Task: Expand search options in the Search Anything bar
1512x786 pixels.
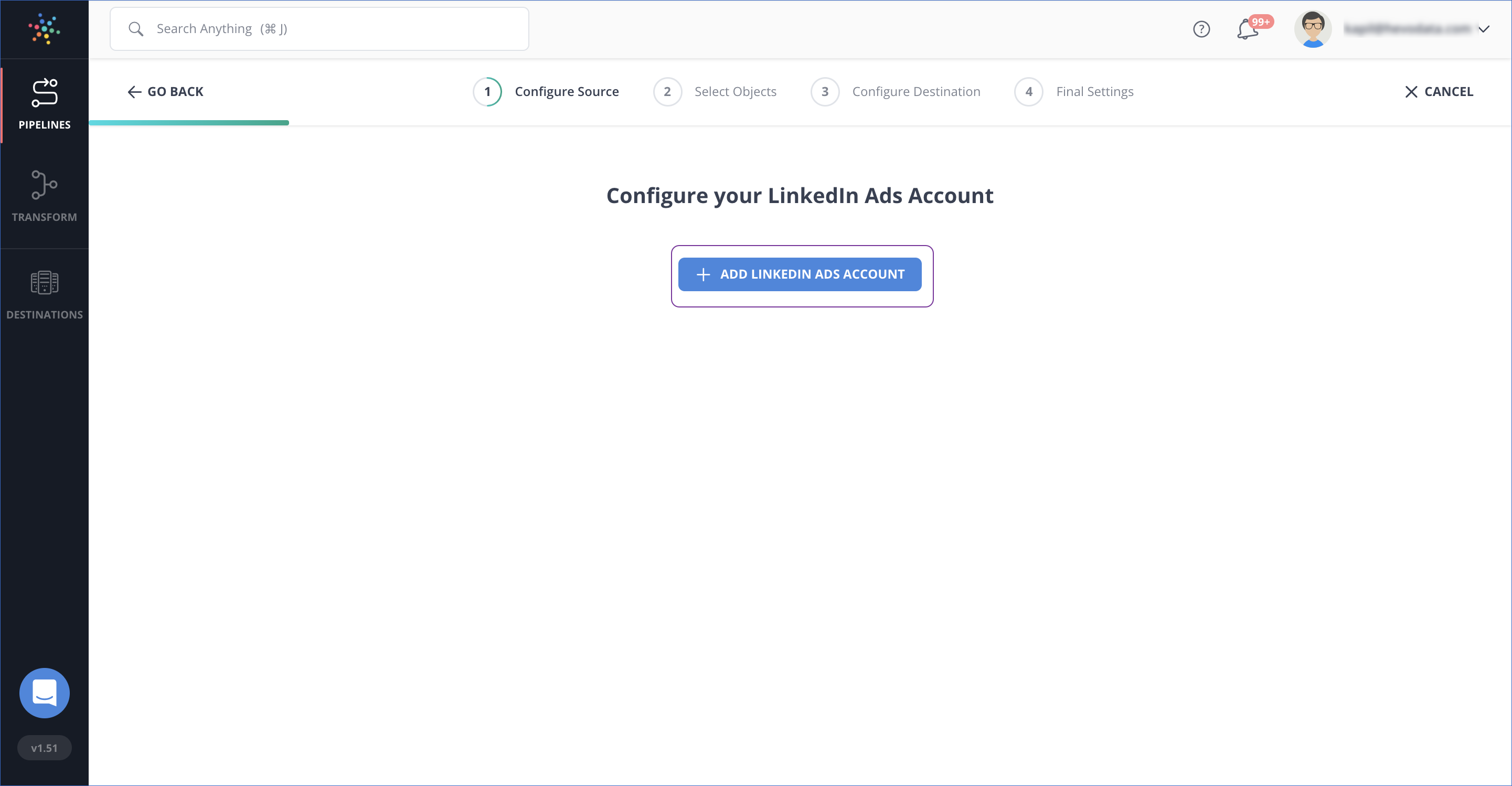Action: [319, 28]
